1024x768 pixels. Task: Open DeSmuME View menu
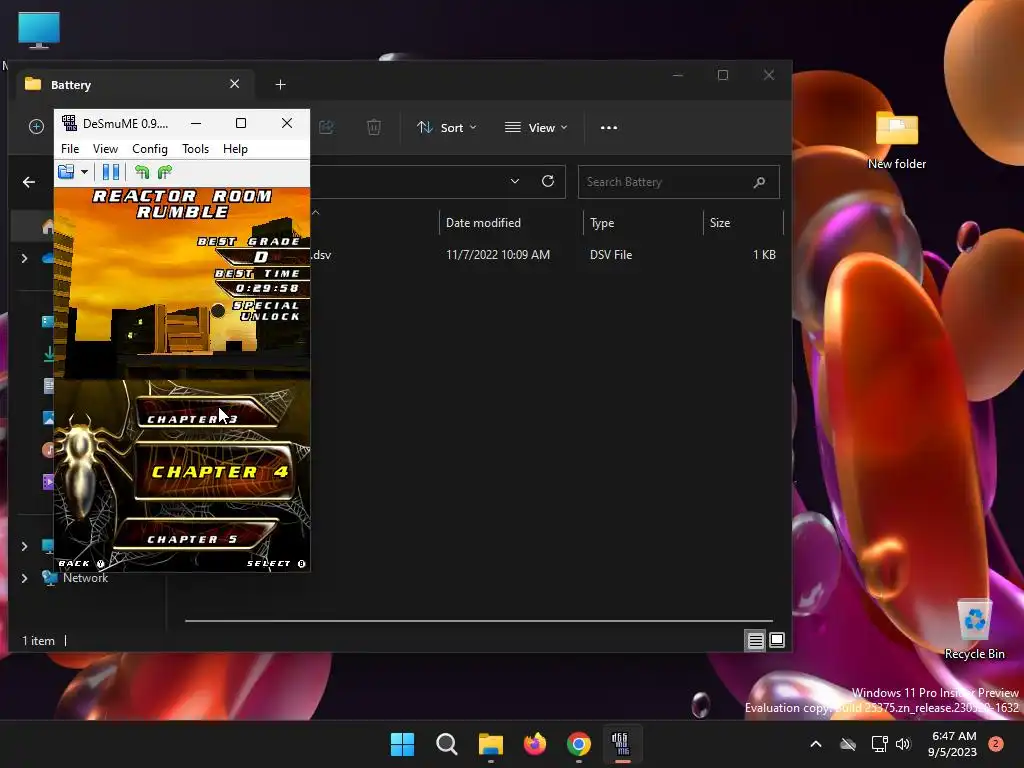[105, 149]
